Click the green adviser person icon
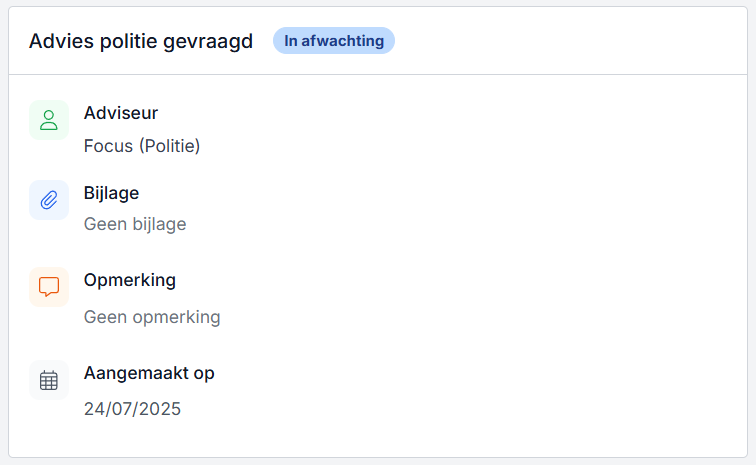Screen dimensions: 756x465 (x=49, y=120)
